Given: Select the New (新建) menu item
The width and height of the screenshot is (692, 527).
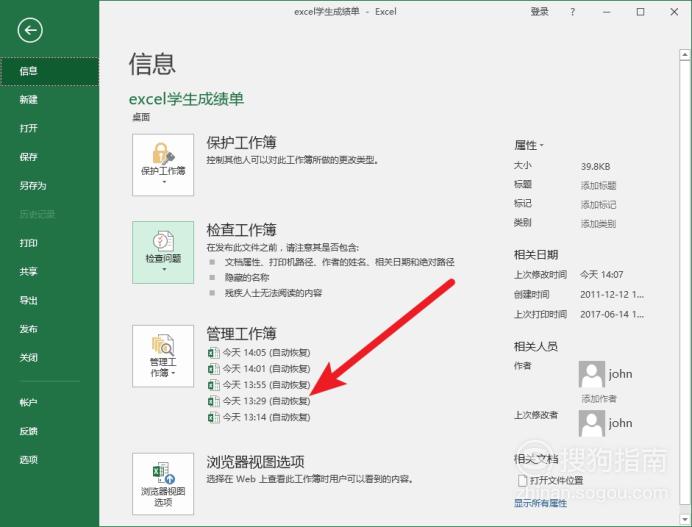Looking at the screenshot, I should point(49,100).
